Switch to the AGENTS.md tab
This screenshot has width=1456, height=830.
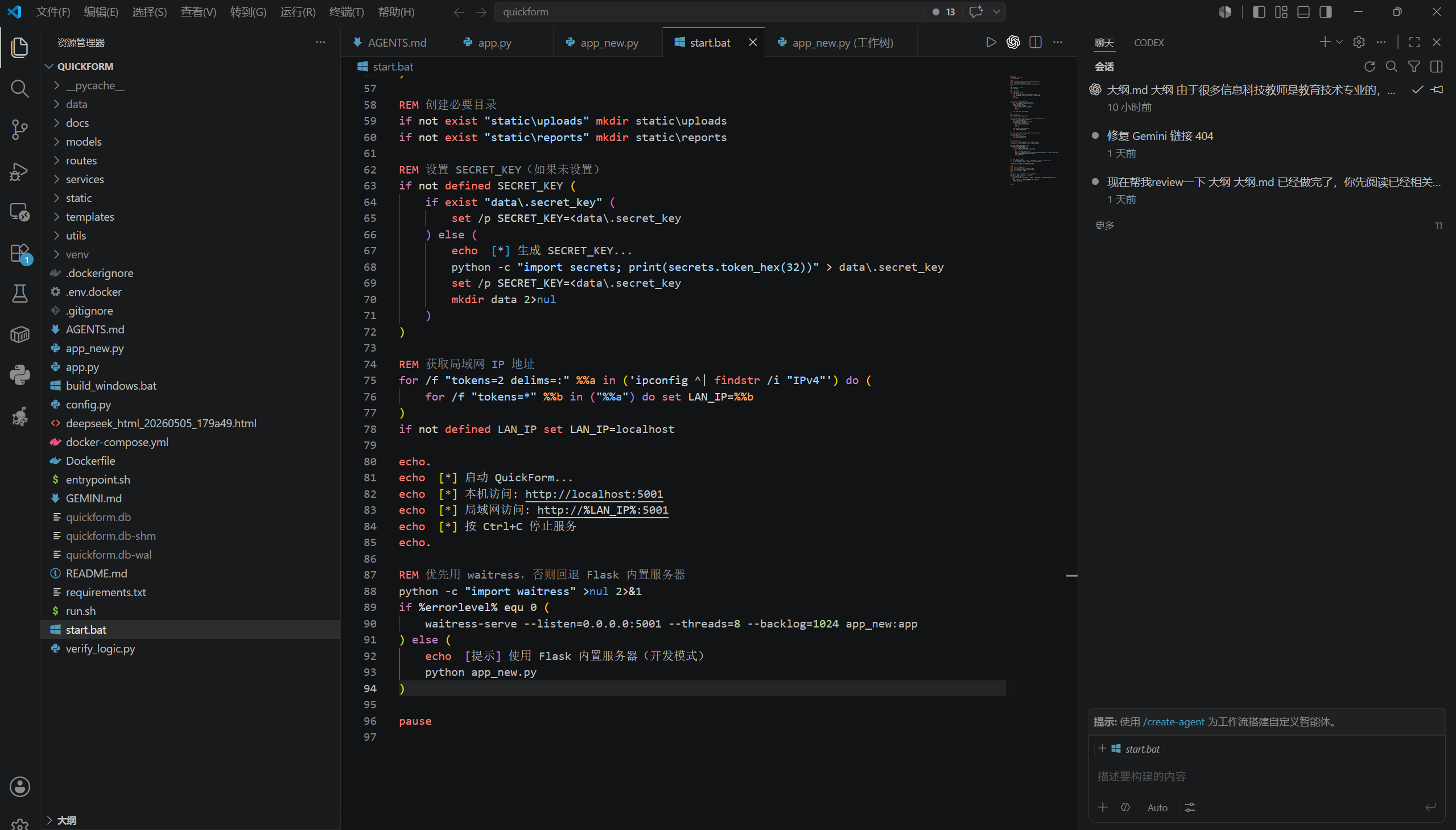tap(395, 43)
